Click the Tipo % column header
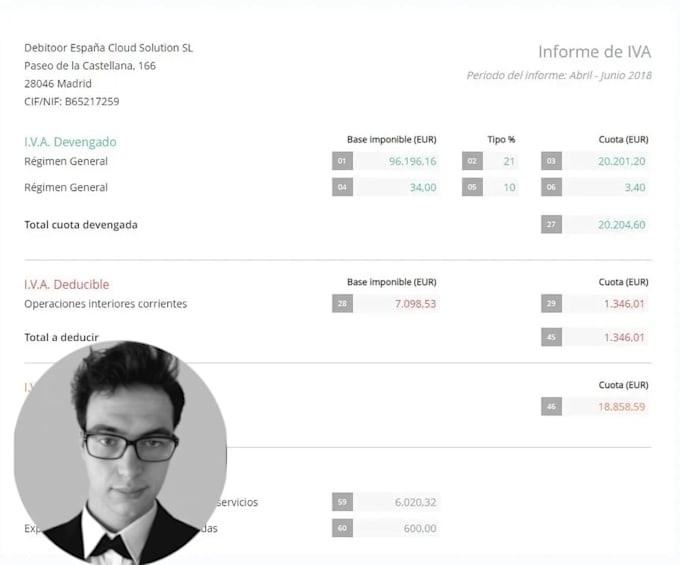Screen dimensions: 680x565 click(501, 140)
